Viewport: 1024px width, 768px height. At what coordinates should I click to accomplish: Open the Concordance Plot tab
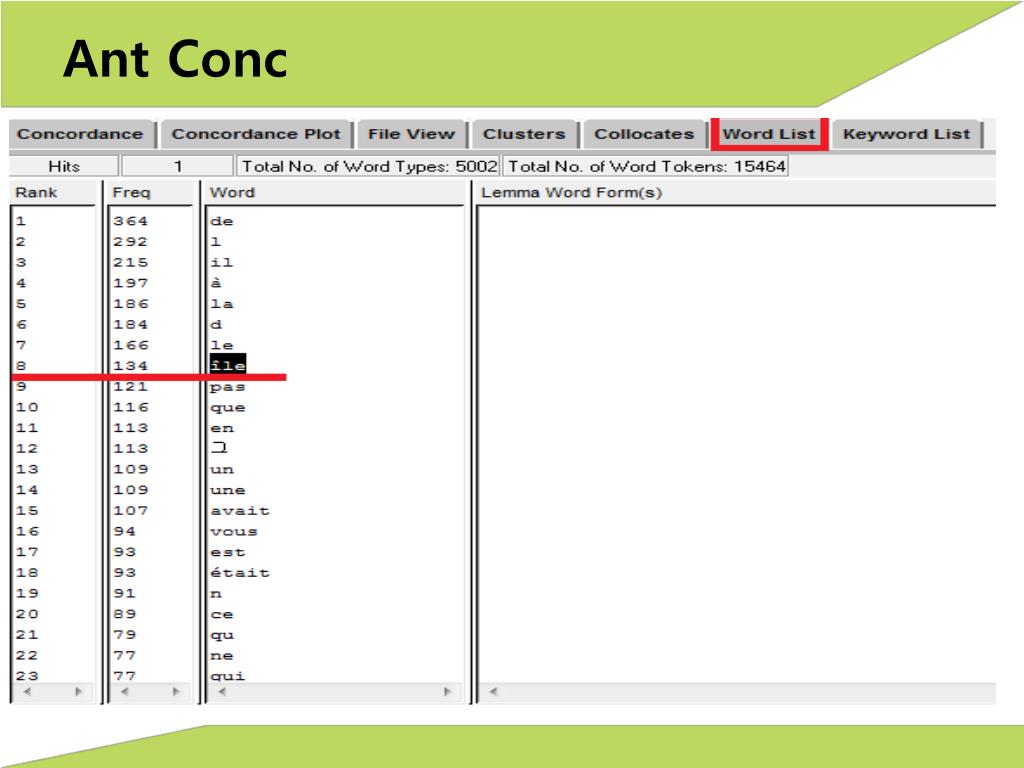pos(256,134)
